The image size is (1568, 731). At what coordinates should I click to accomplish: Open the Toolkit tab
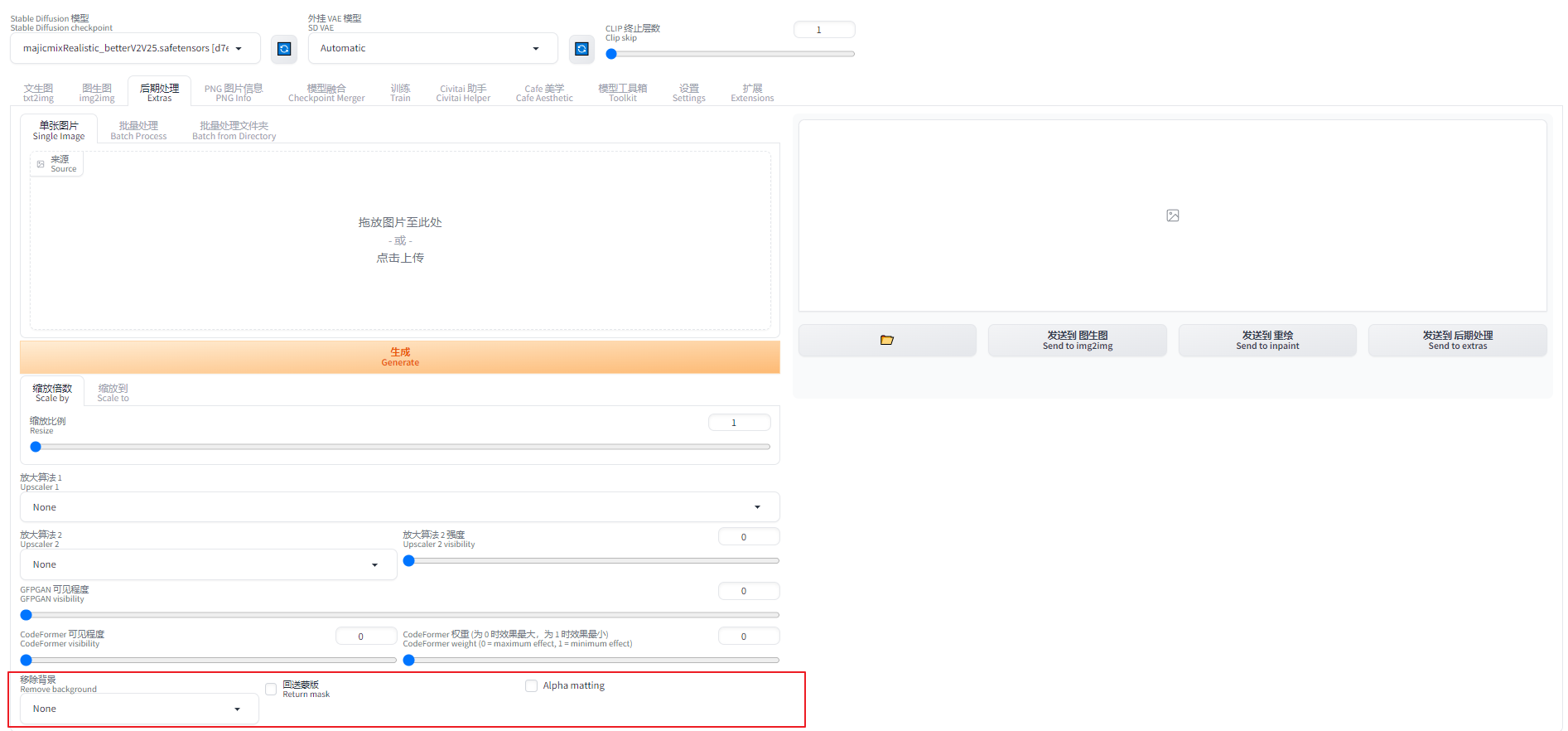click(623, 92)
